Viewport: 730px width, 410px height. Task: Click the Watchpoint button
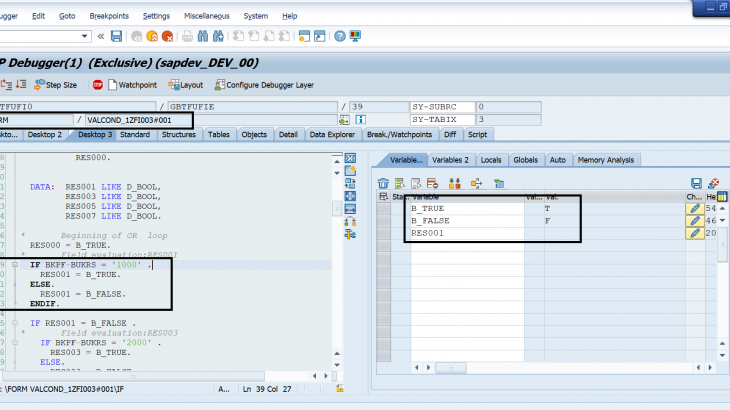click(132, 85)
